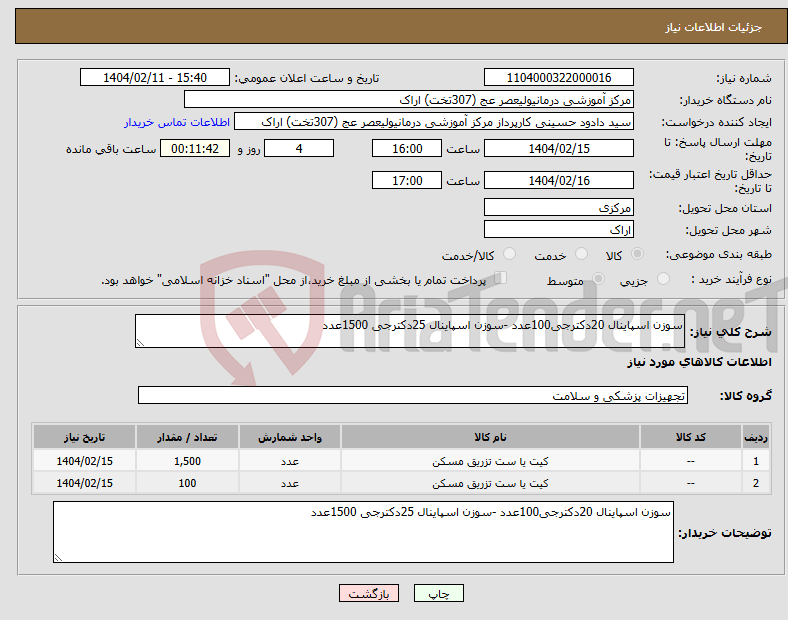Click the جزئیات اطلاعات نیاز header title
Viewport: 788px width, 620px height.
pyautogui.click(x=713, y=27)
